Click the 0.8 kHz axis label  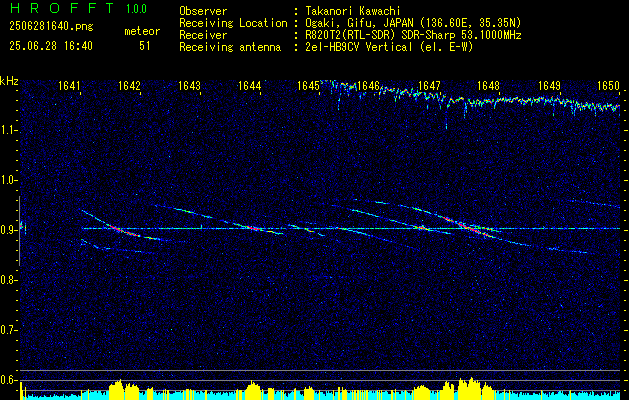[7, 280]
